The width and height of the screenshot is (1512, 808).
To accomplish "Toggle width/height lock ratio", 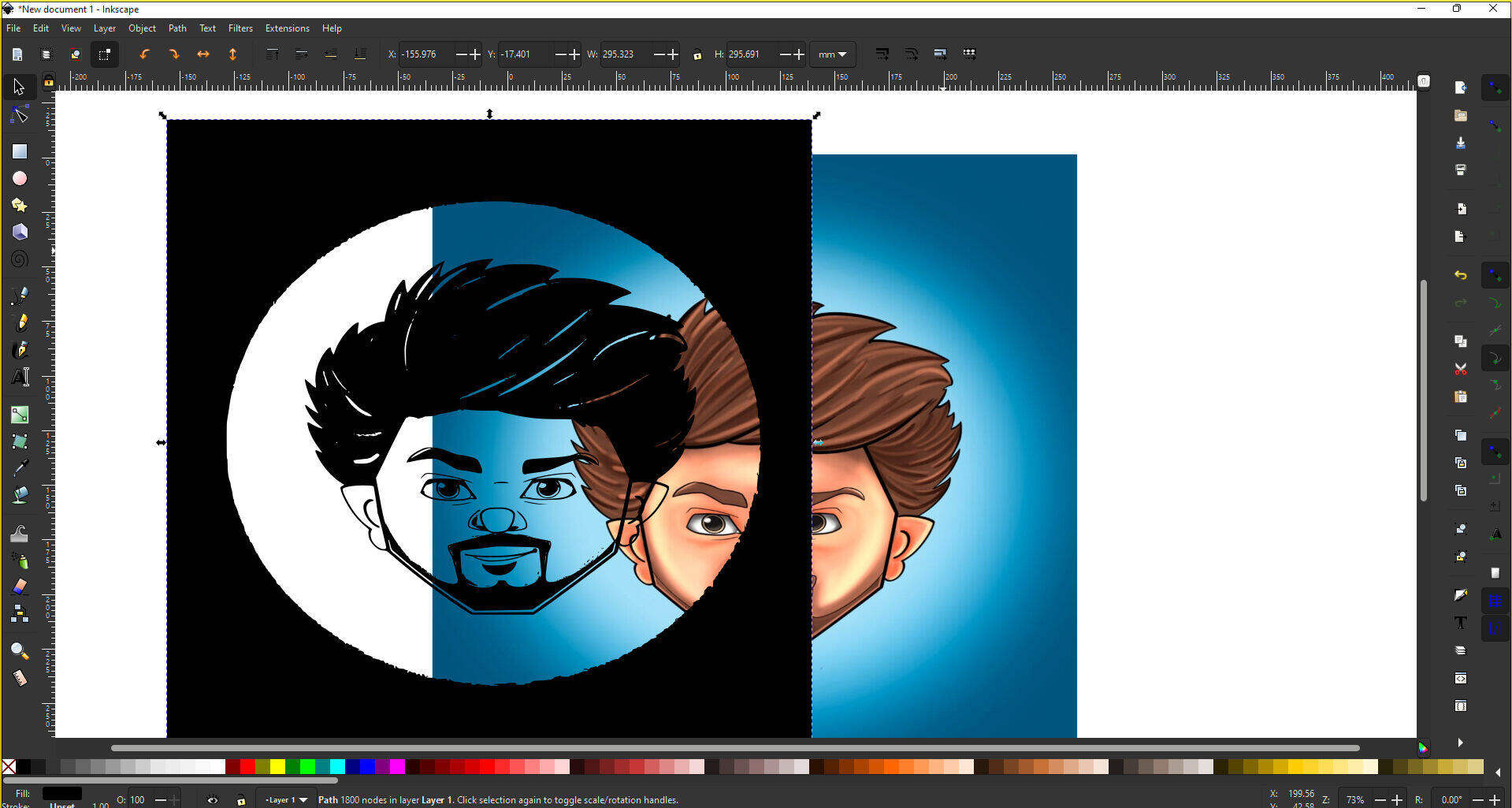I will pyautogui.click(x=697, y=54).
